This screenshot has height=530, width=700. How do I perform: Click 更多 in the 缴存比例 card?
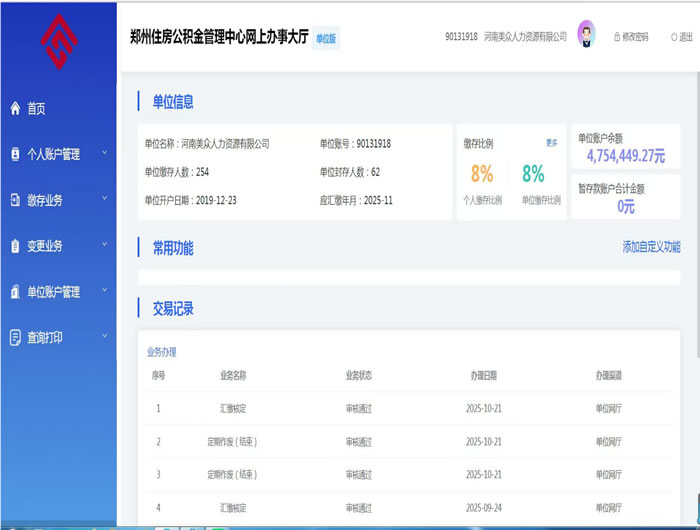552,143
